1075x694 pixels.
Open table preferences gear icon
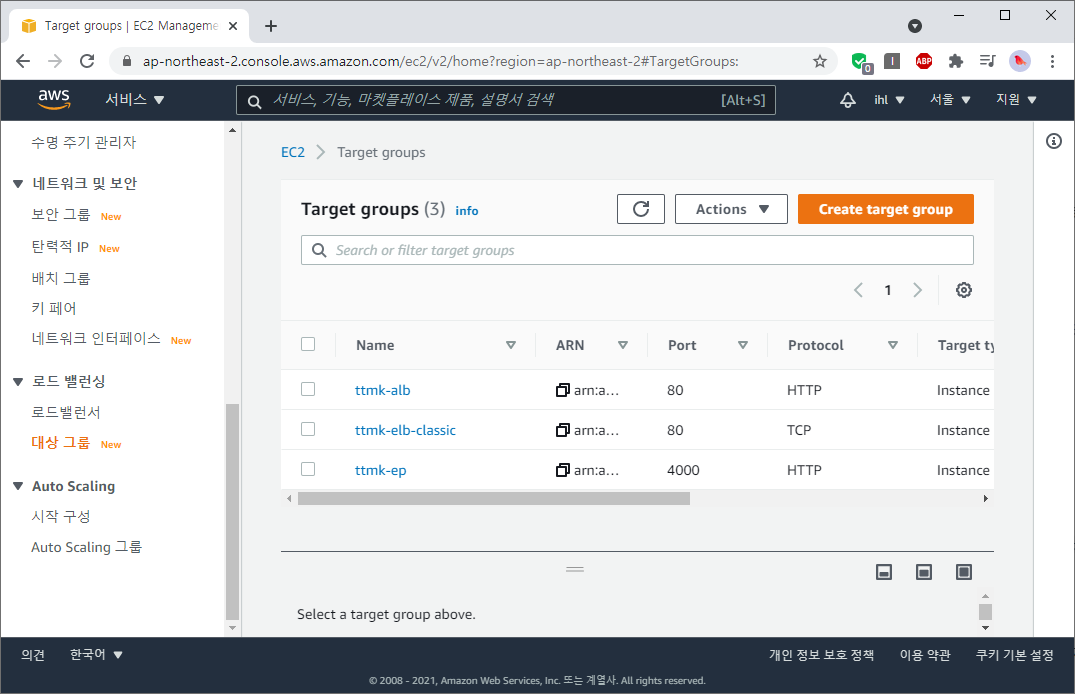click(963, 290)
